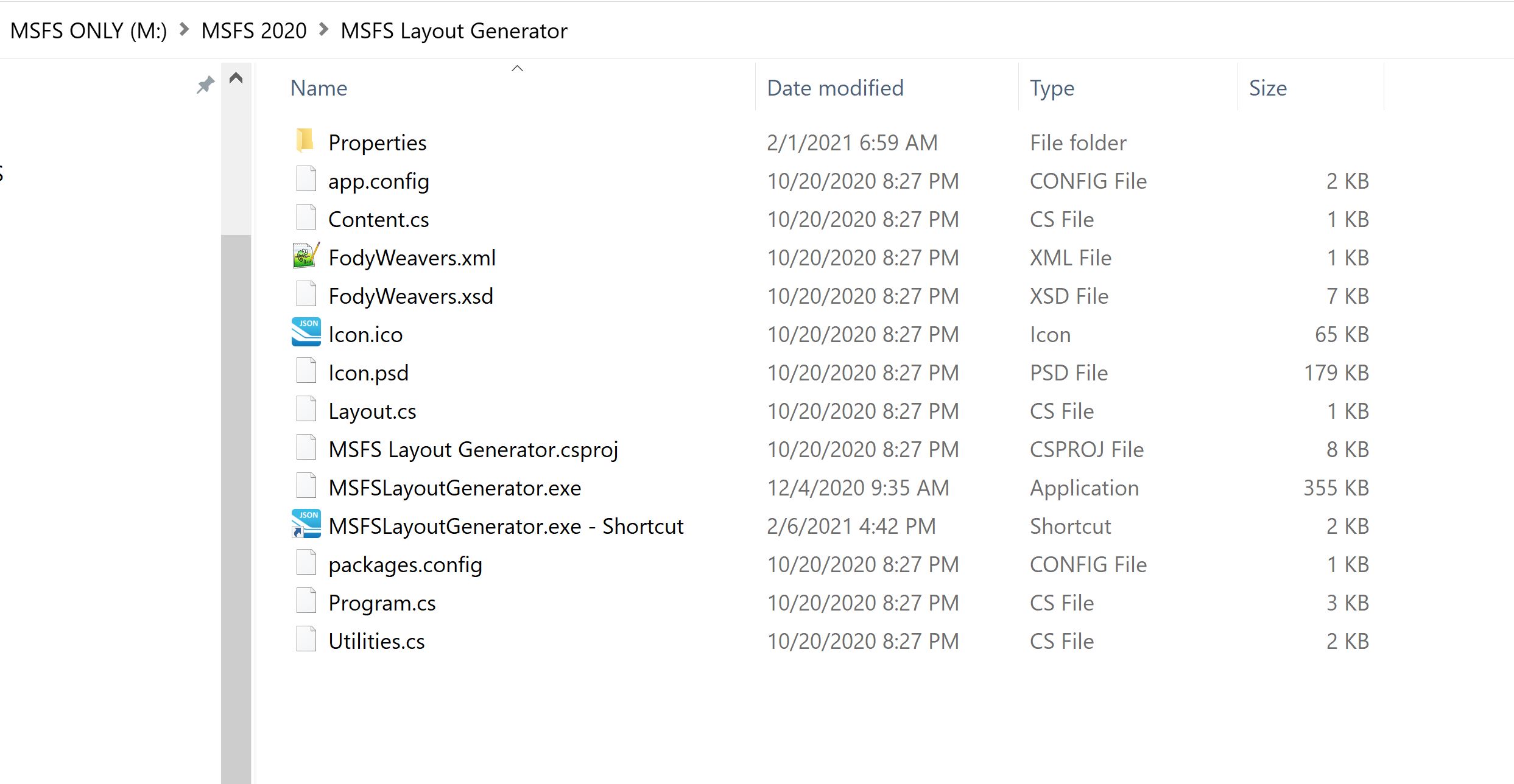
Task: Sort by Type column header
Action: click(1128, 88)
